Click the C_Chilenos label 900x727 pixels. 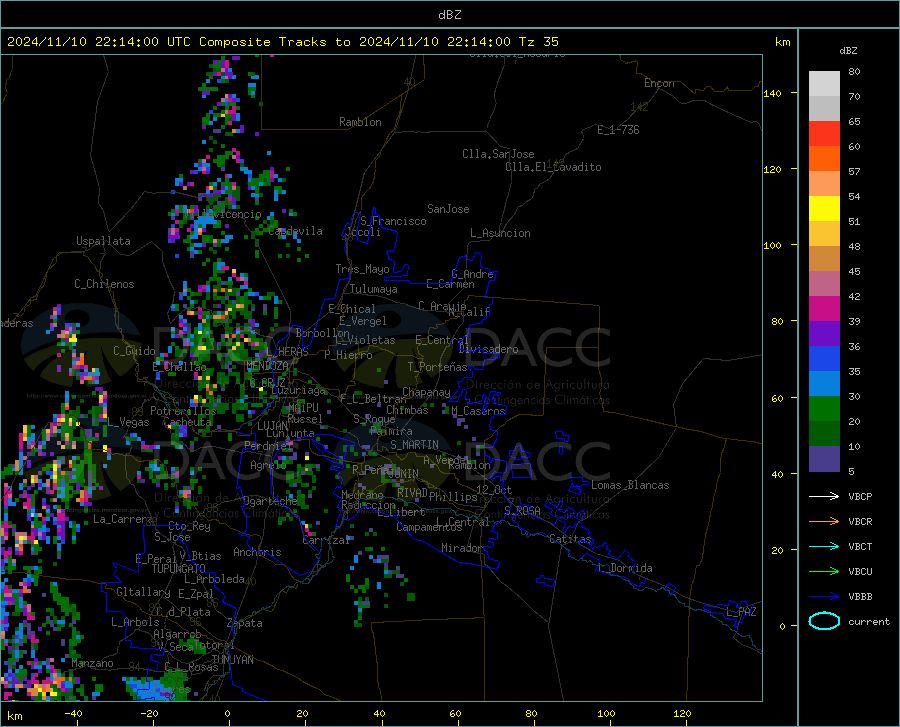click(104, 284)
